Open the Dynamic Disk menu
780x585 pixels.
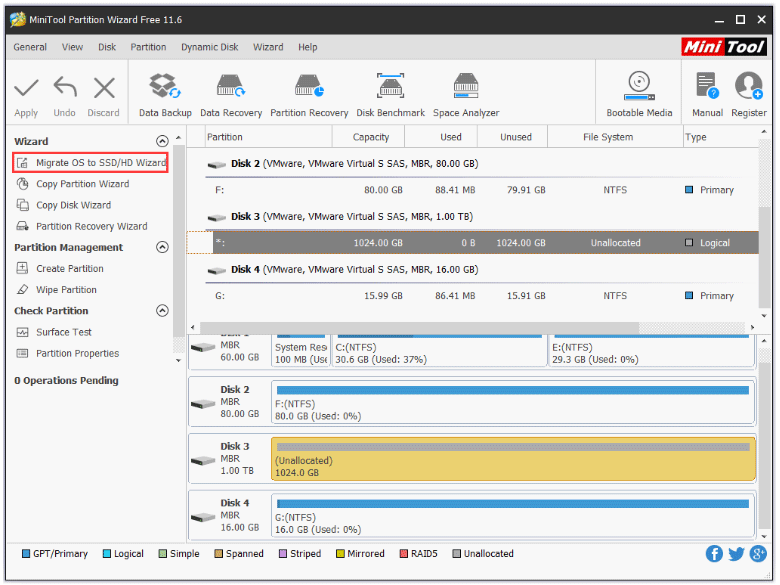[x=209, y=47]
